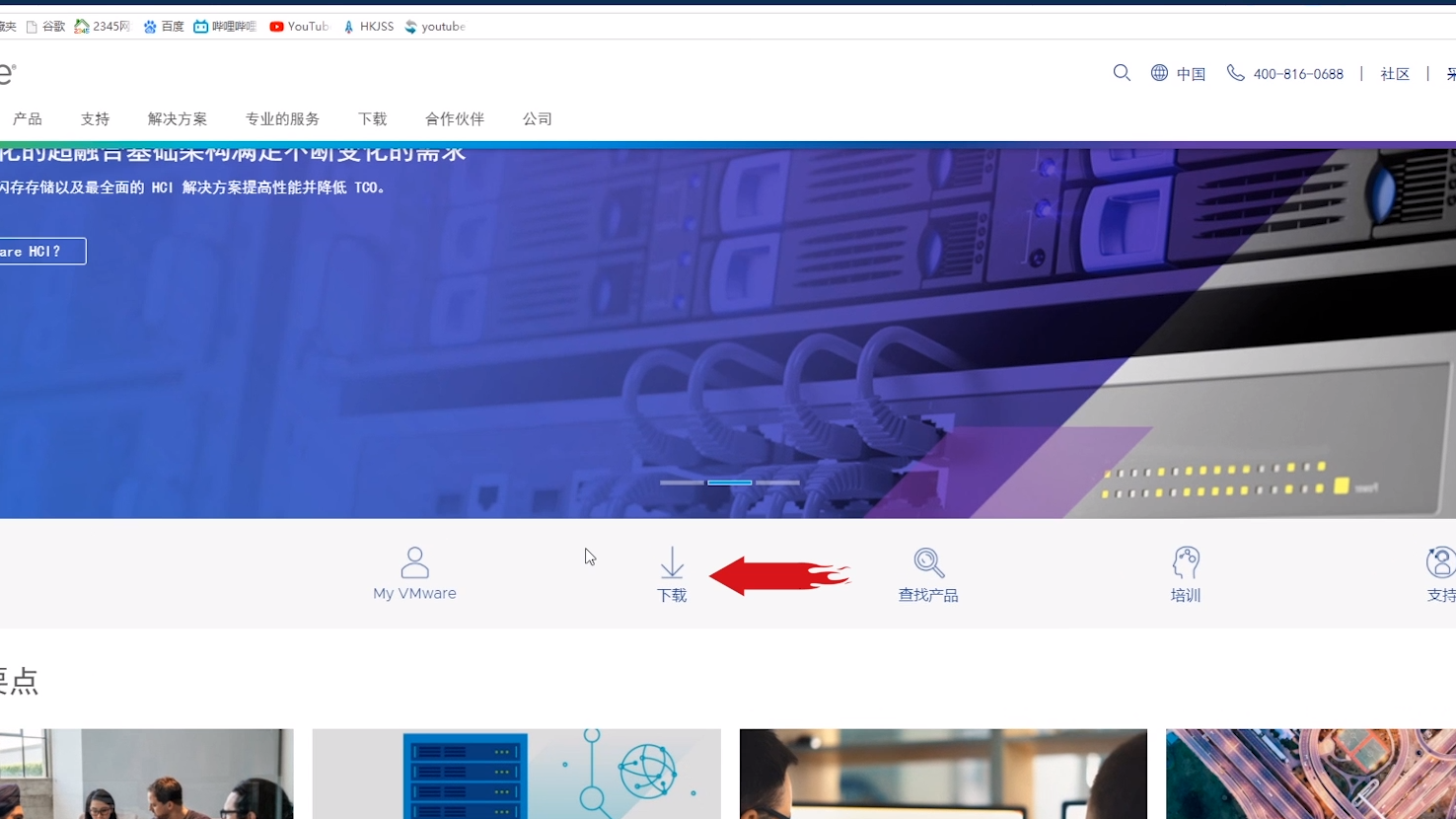Click the support headset icon at right edge
Screen dimensions: 1456x819
(x=1441, y=562)
